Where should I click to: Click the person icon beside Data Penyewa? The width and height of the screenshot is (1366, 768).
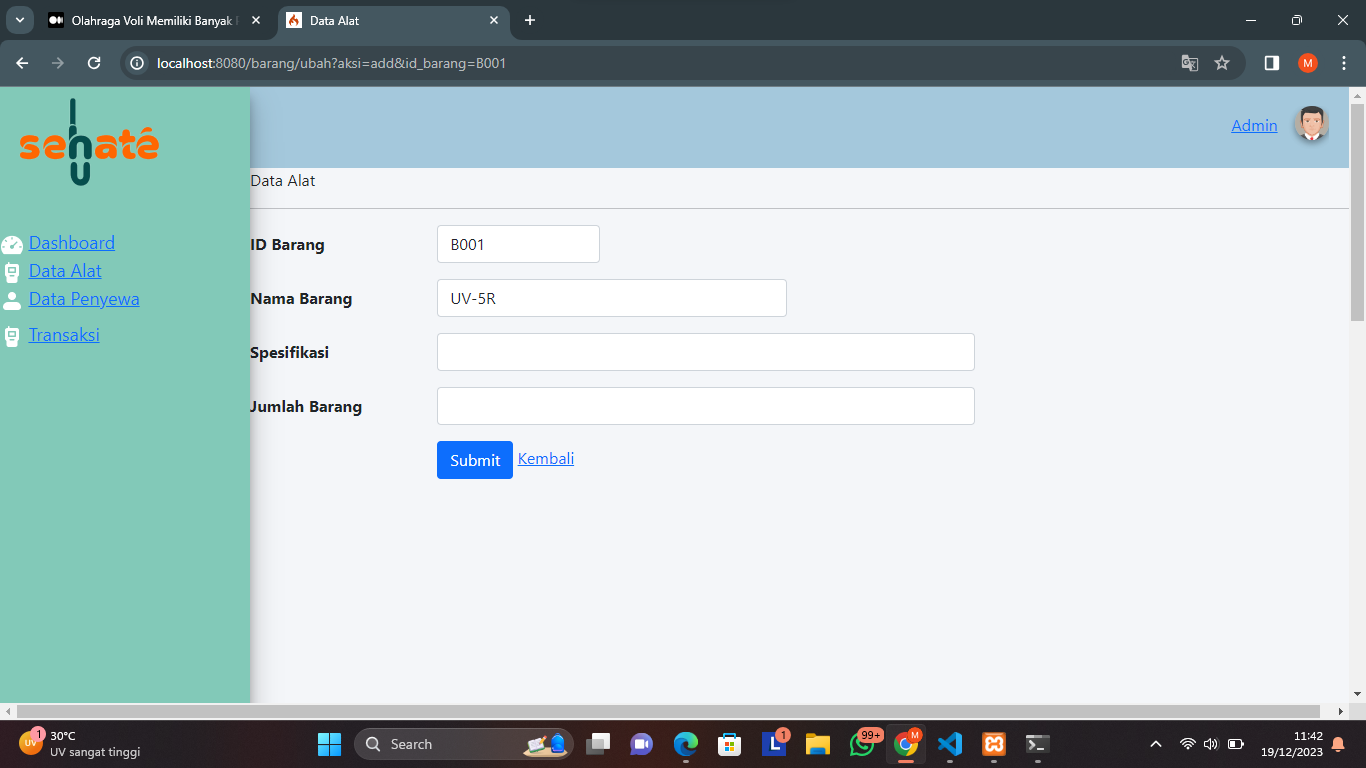12,300
